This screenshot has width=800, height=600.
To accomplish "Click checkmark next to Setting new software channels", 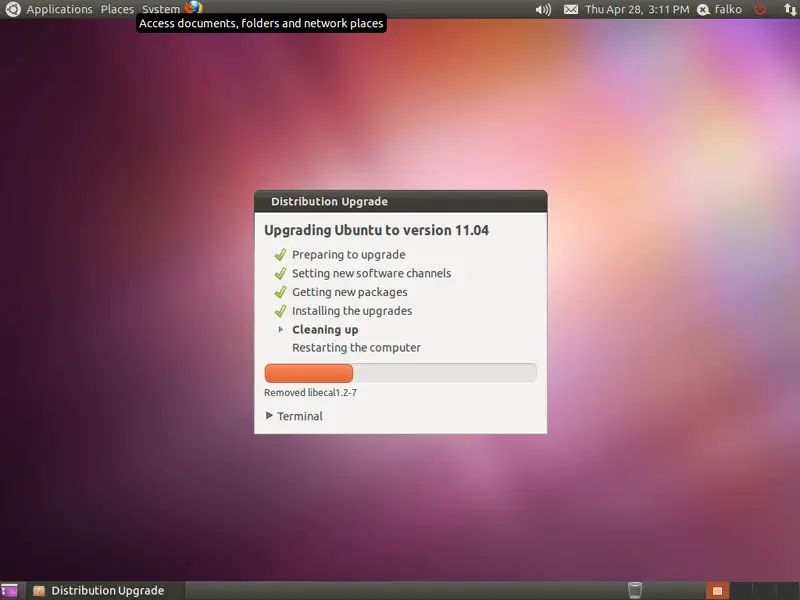I will 280,273.
